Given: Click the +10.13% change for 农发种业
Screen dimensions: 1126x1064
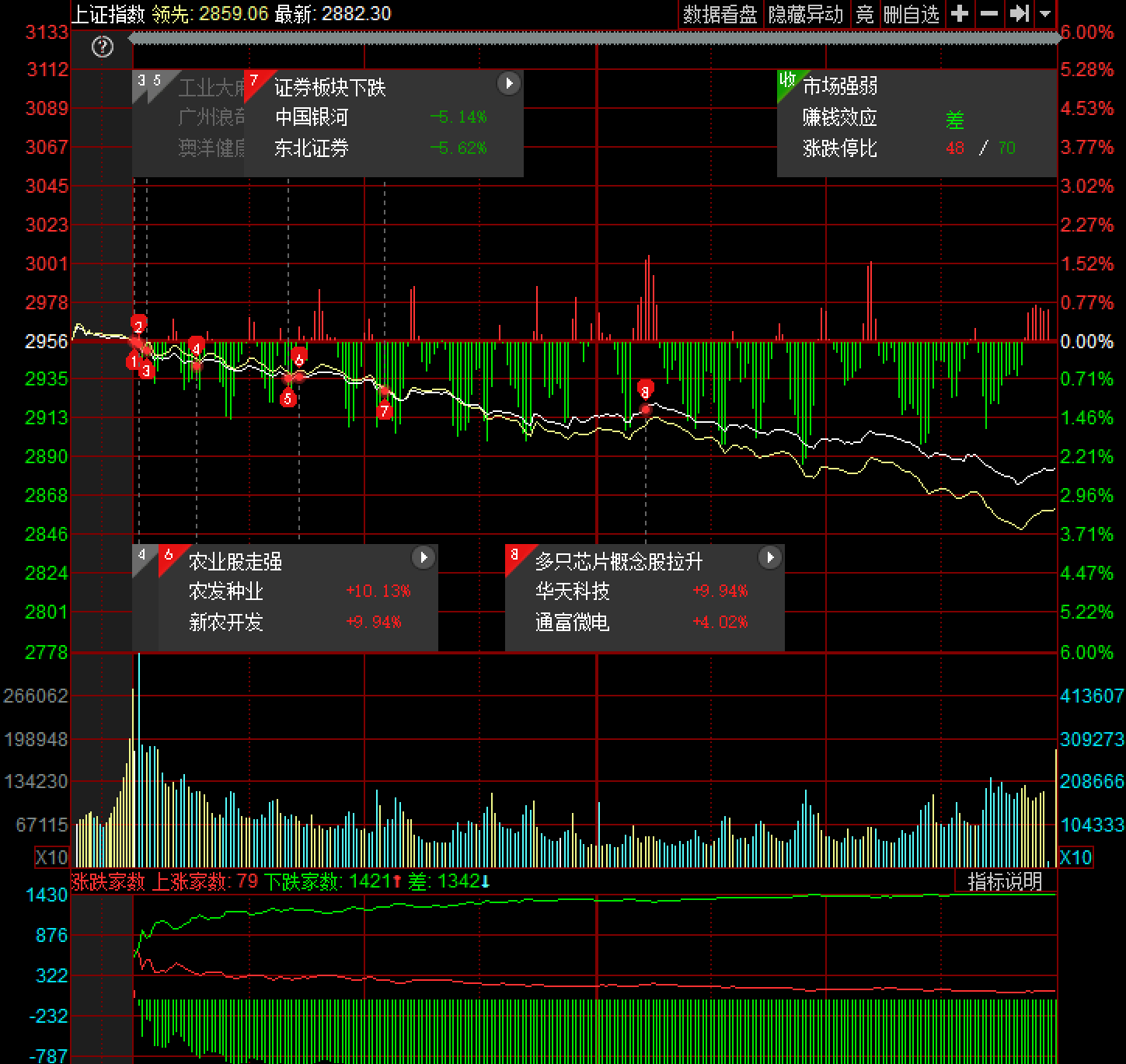Looking at the screenshot, I should pyautogui.click(x=378, y=591).
